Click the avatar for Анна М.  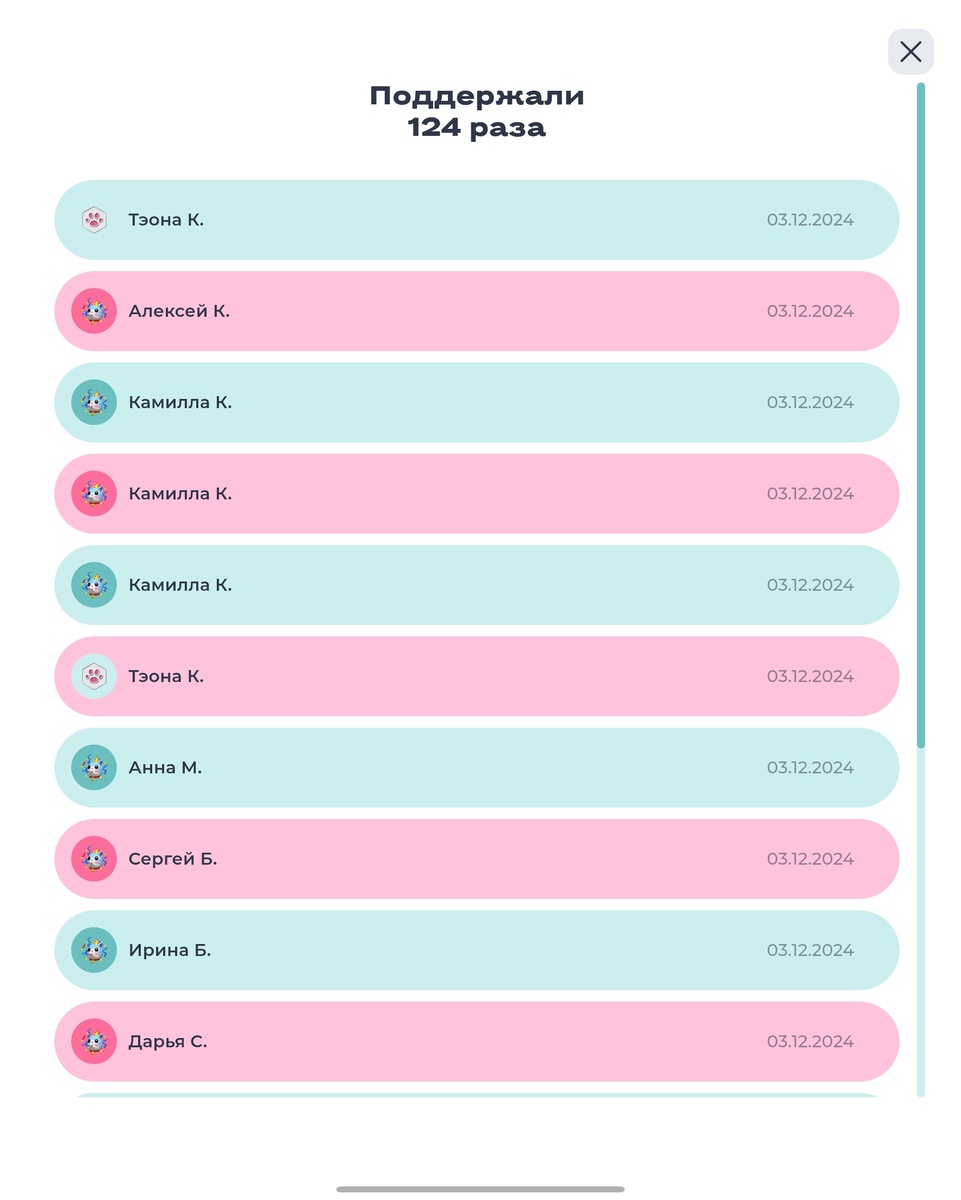(93, 767)
